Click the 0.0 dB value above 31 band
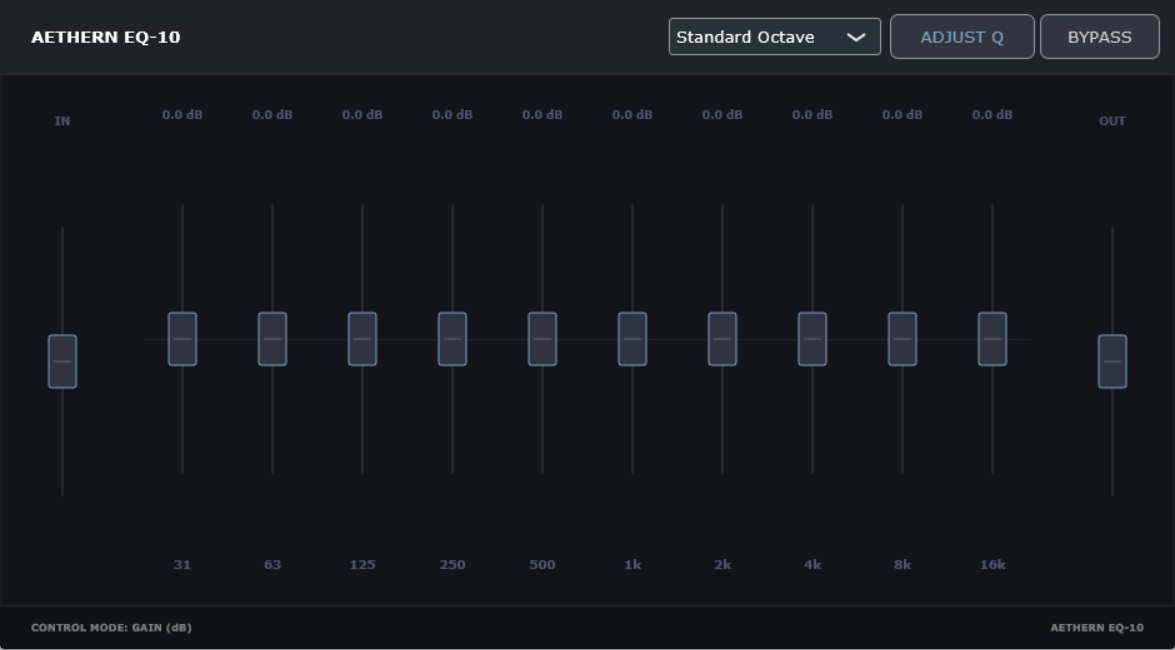Screen dimensions: 1175x650 (182, 115)
